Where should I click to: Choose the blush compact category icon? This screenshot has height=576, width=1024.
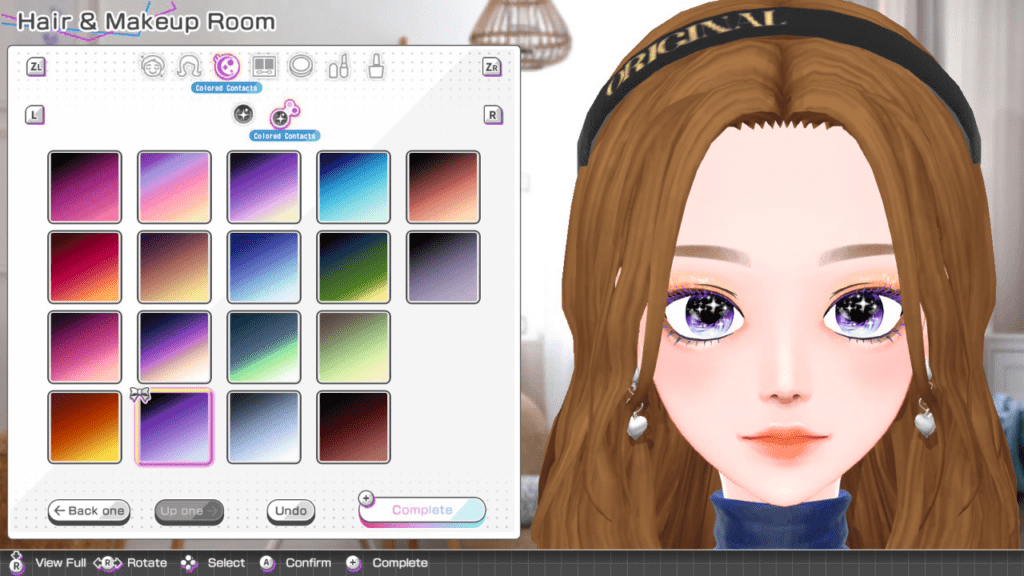[x=301, y=67]
